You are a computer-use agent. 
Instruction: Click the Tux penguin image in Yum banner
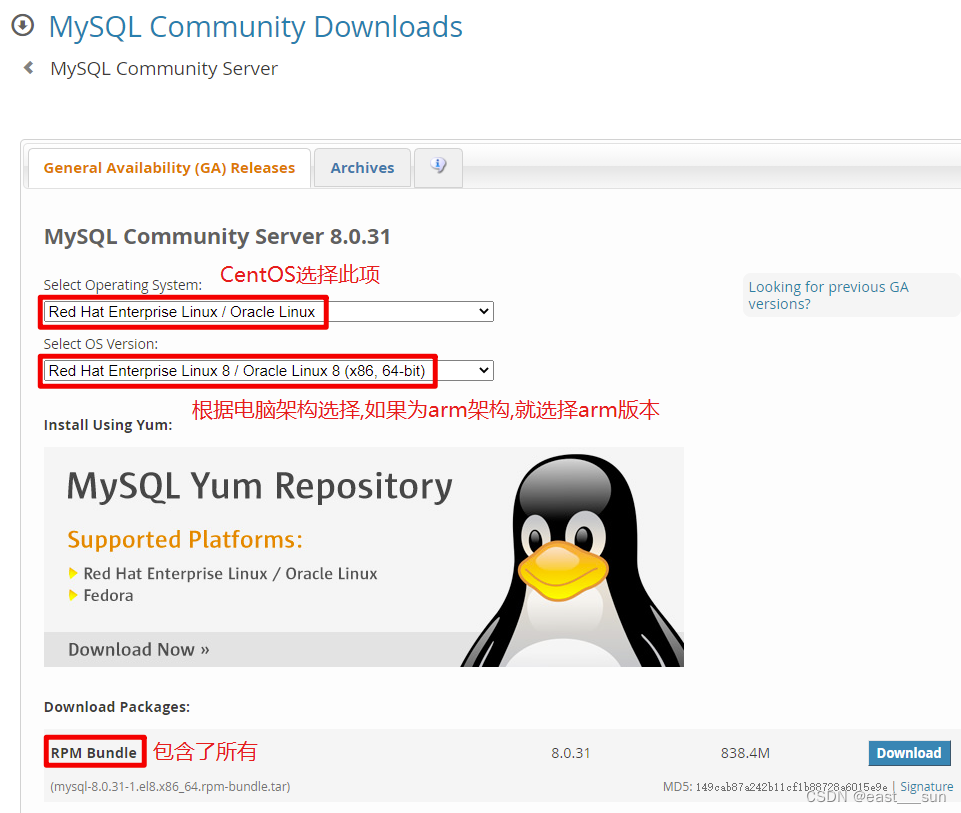pos(574,561)
